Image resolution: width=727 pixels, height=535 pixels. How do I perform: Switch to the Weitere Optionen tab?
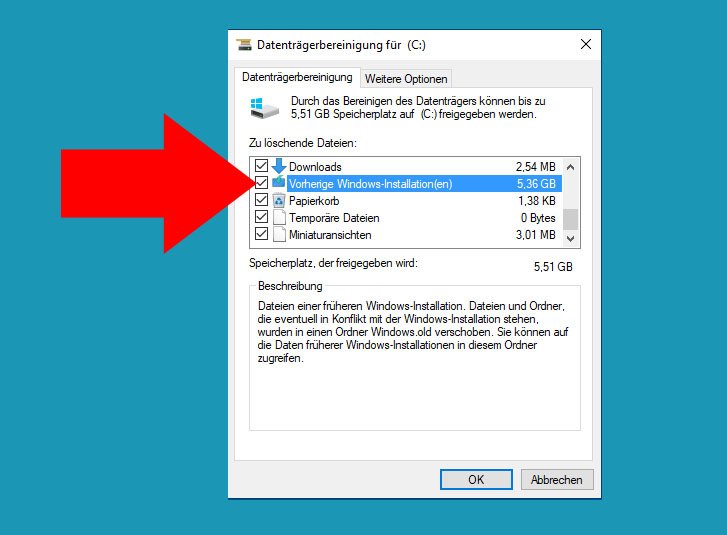[406, 79]
